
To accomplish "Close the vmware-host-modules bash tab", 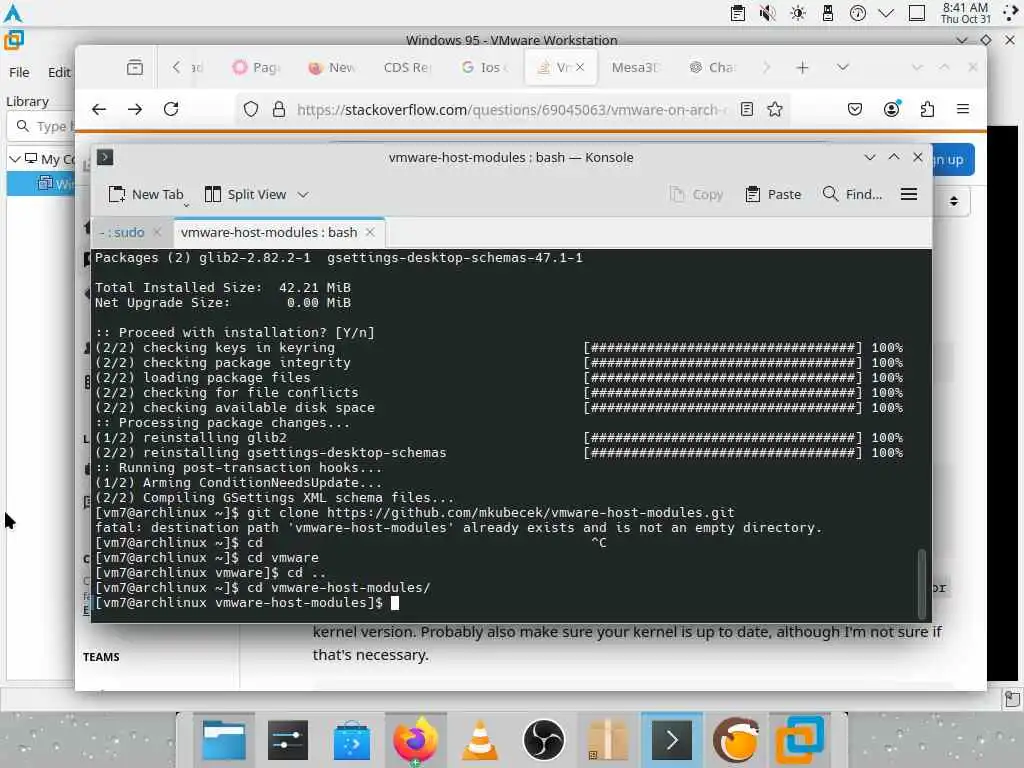I will (370, 232).
